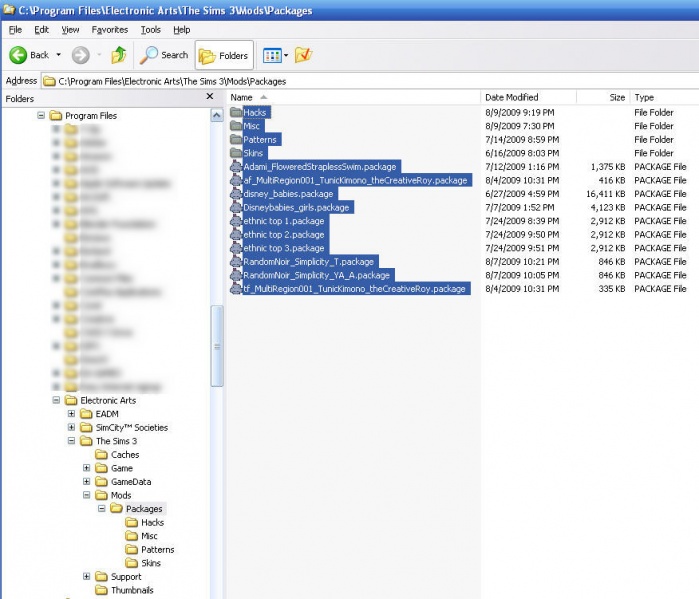Select the Hacks folder icon in file list
This screenshot has height=599, width=699.
(x=236, y=112)
